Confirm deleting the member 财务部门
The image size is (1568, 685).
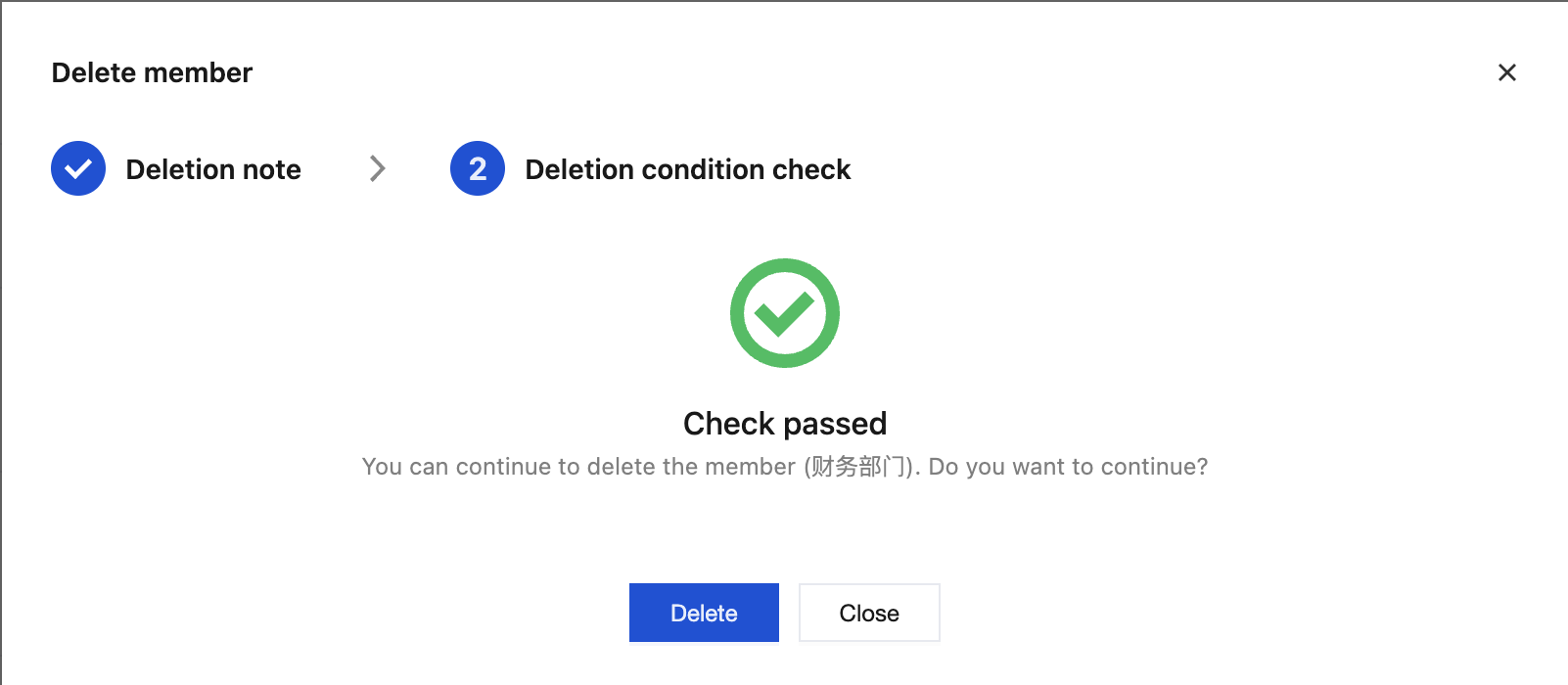click(x=704, y=613)
